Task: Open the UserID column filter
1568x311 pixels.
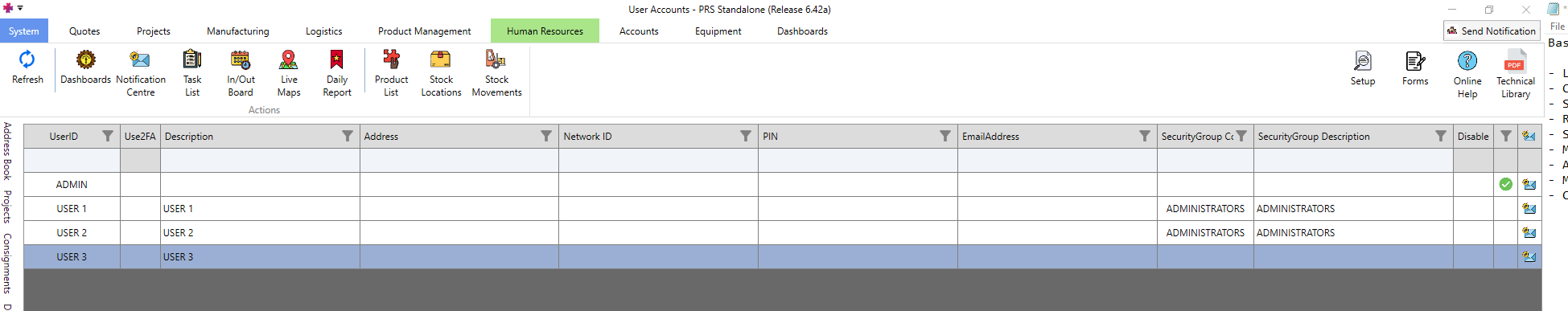Action: click(108, 136)
